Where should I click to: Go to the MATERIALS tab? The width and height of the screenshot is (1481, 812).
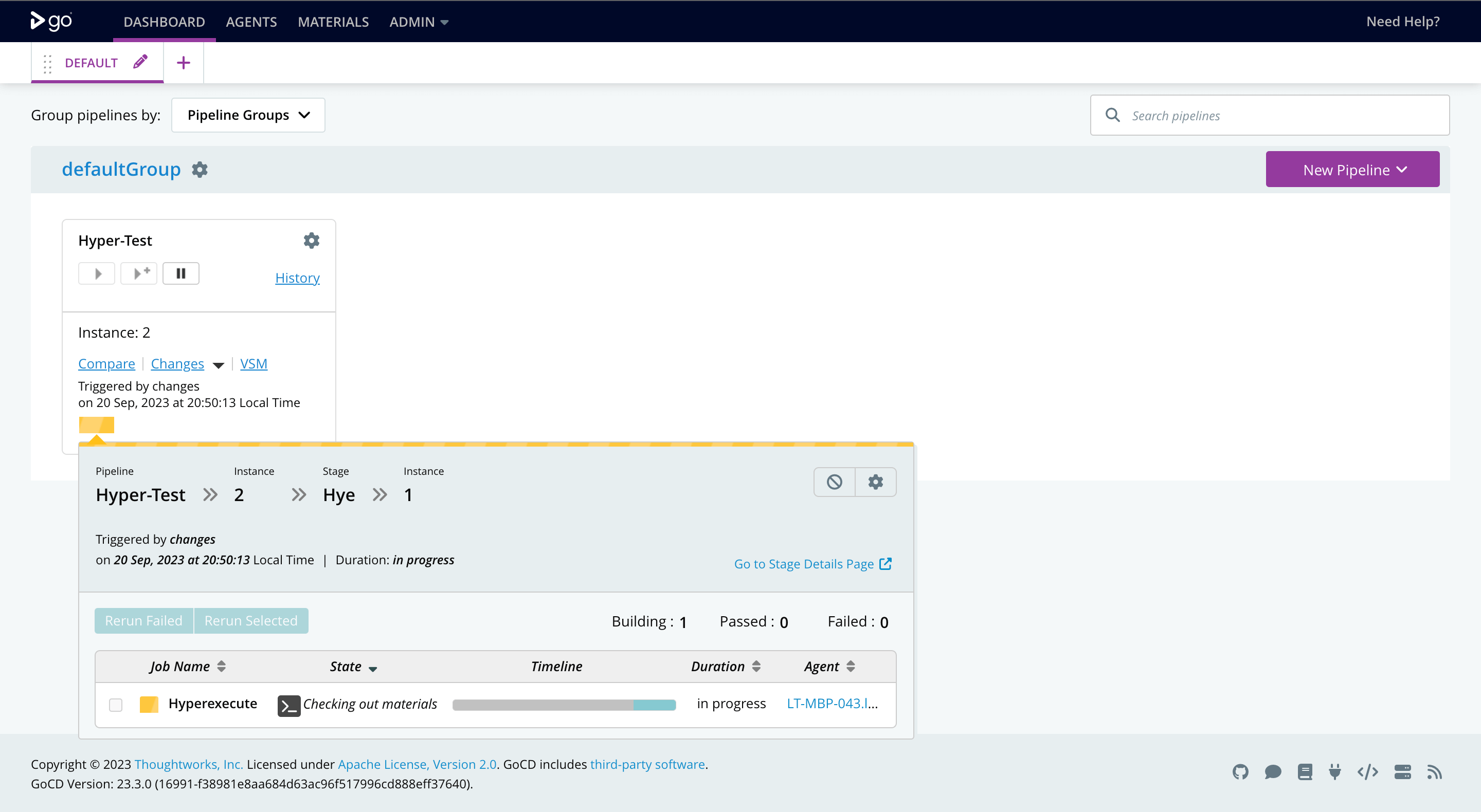(x=333, y=22)
